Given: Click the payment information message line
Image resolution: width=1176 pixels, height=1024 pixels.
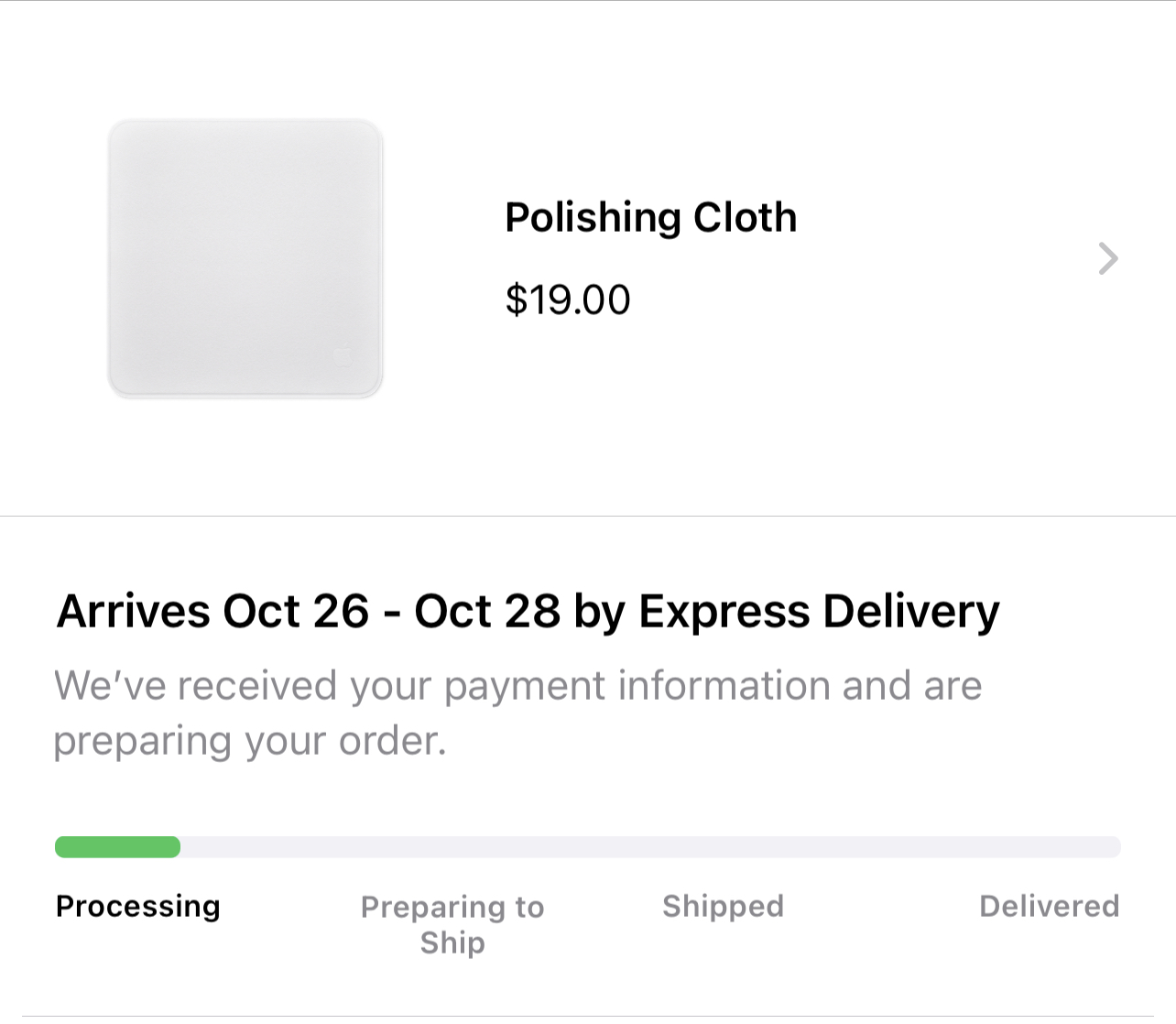Looking at the screenshot, I should (517, 686).
